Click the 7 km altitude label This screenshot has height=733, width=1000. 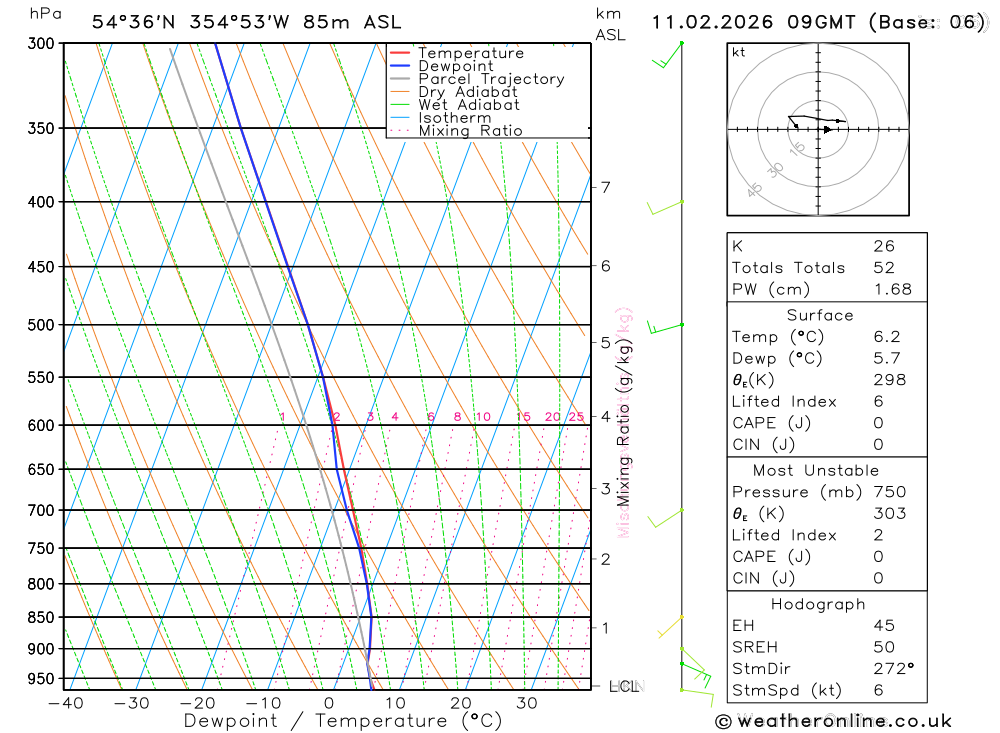[605, 188]
